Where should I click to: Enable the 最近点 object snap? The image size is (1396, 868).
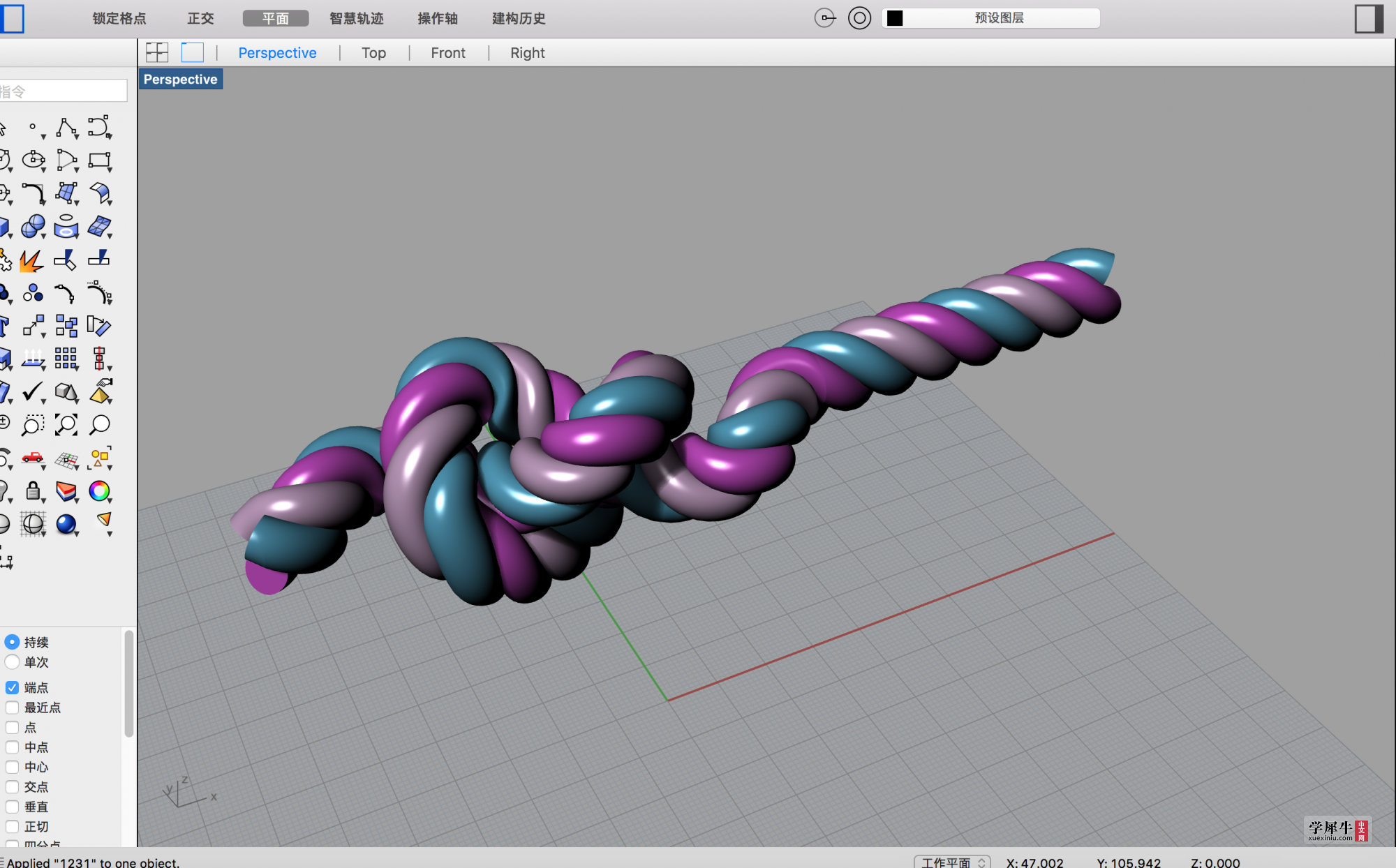(x=12, y=708)
